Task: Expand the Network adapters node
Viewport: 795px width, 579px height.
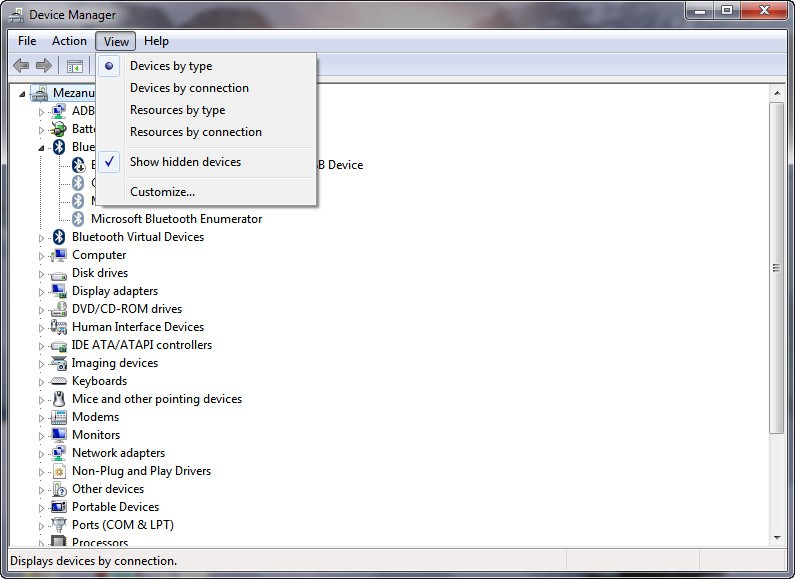Action: tap(41, 454)
